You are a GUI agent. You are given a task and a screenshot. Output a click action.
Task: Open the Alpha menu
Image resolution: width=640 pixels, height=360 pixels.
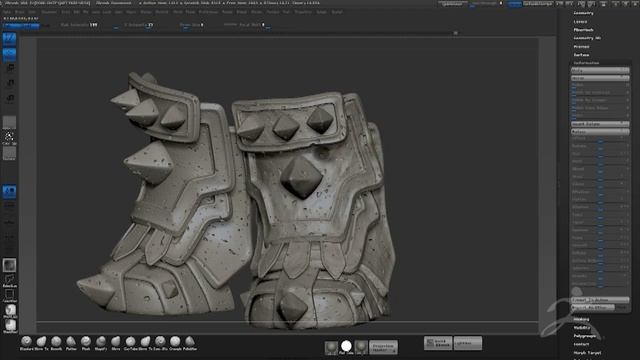(x=8, y=12)
